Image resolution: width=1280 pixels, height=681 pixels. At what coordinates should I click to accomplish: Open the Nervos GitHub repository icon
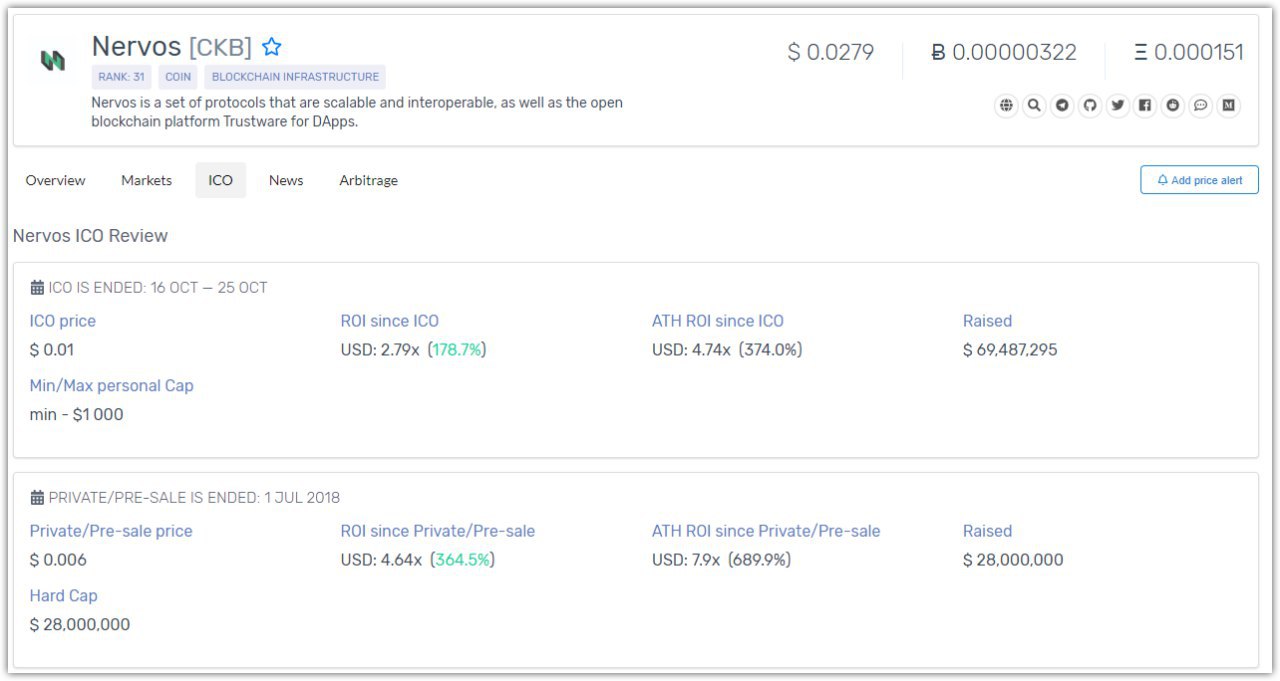1090,105
